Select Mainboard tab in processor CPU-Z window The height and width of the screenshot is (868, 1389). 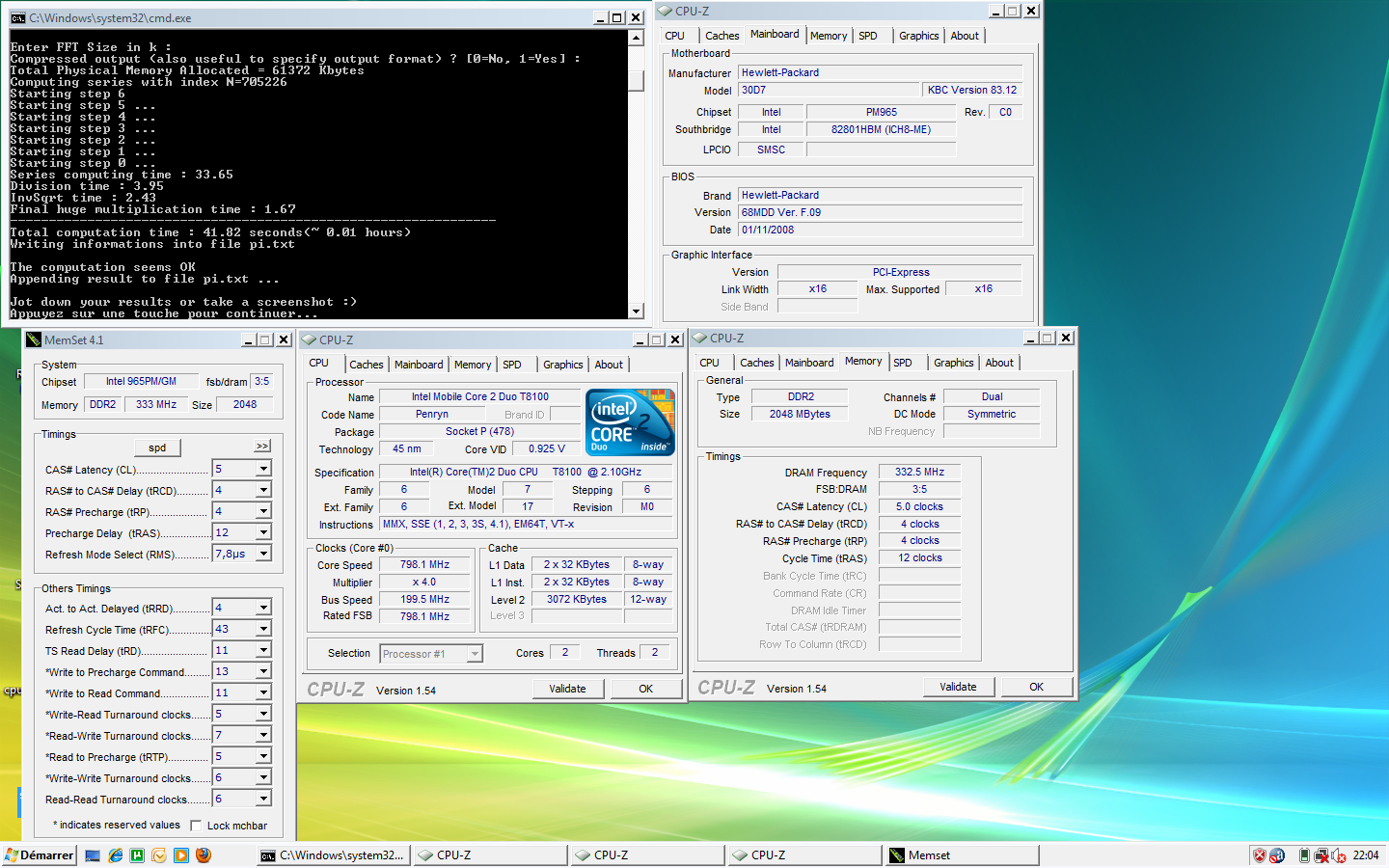point(419,365)
